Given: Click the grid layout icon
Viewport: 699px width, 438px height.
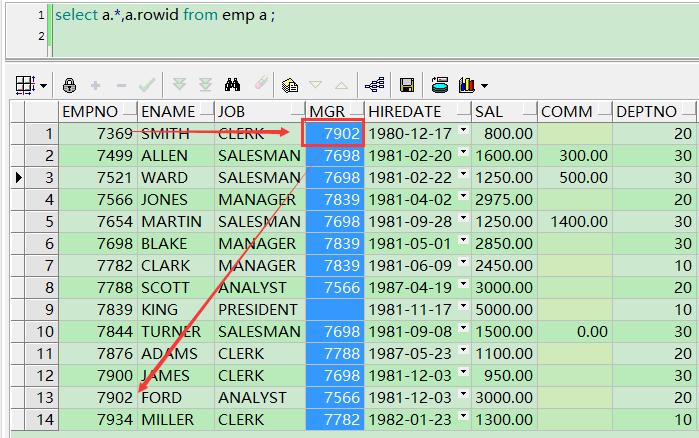Looking at the screenshot, I should [x=25, y=85].
